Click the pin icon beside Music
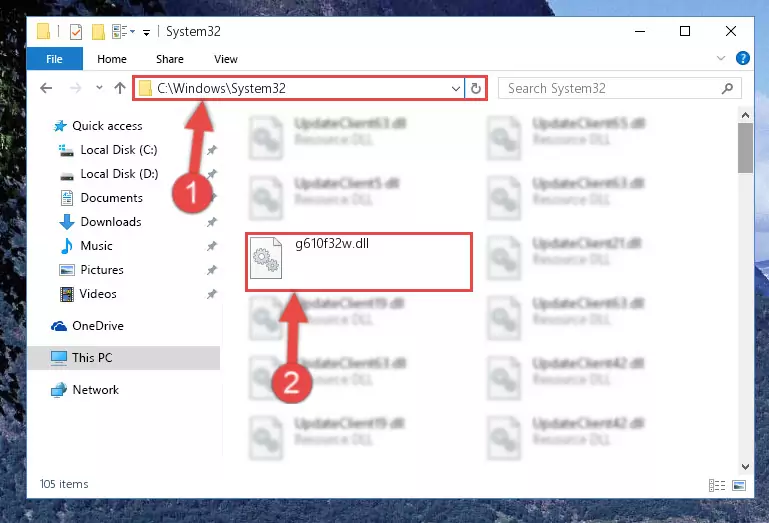 [212, 246]
